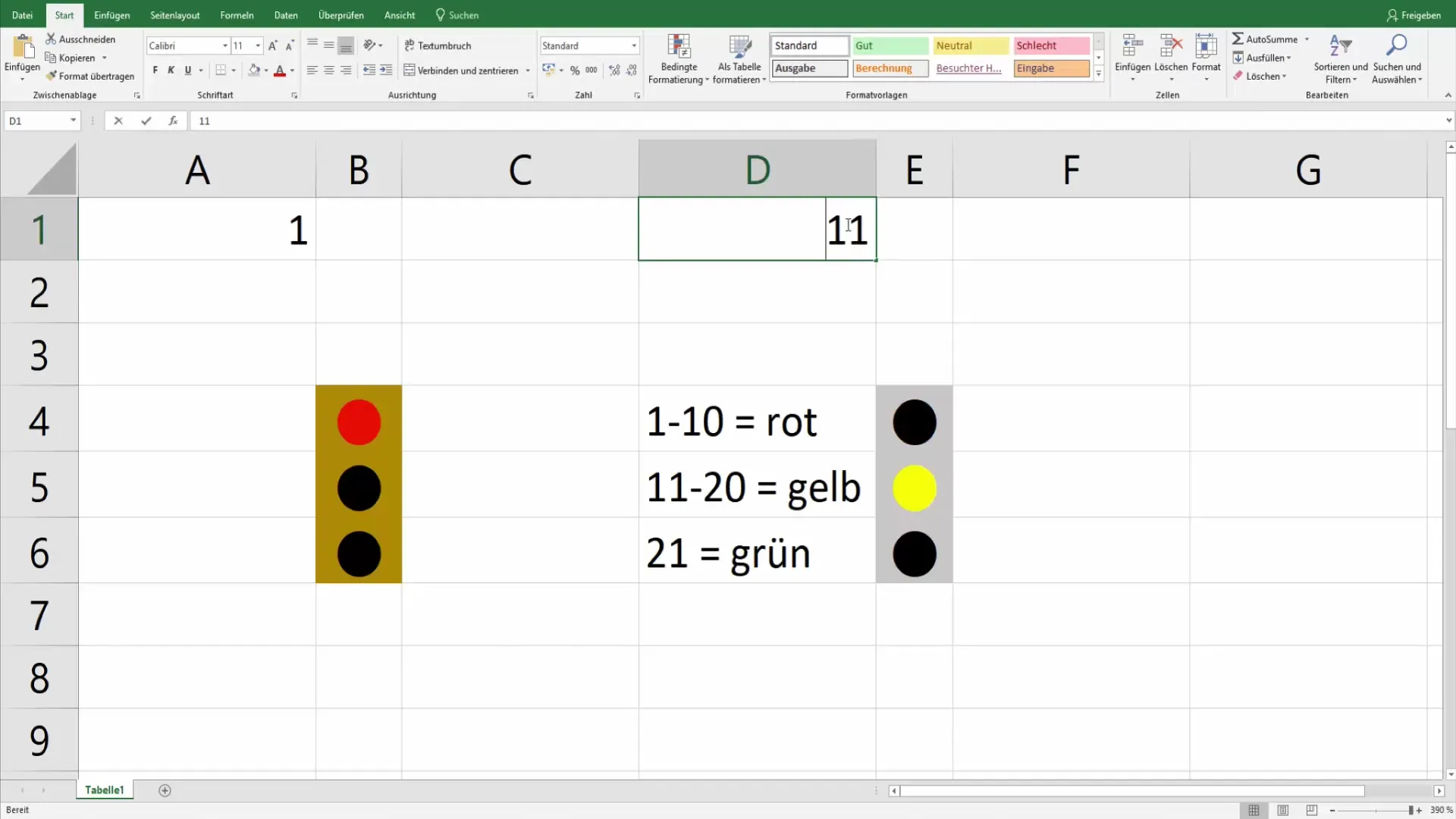
Task: Click the Sortieren und Filtern icon
Action: (1341, 46)
